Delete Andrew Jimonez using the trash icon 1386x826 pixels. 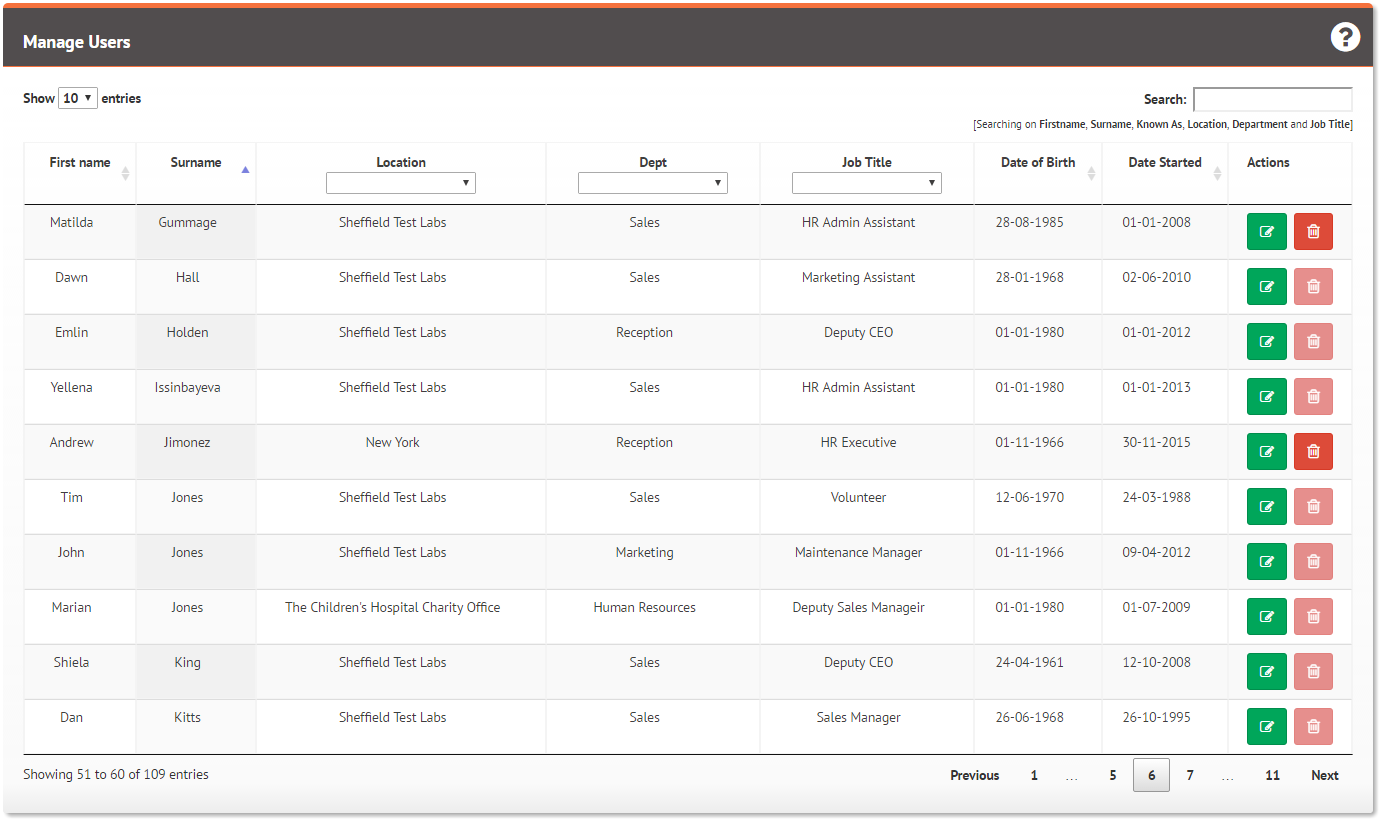pyautogui.click(x=1313, y=451)
